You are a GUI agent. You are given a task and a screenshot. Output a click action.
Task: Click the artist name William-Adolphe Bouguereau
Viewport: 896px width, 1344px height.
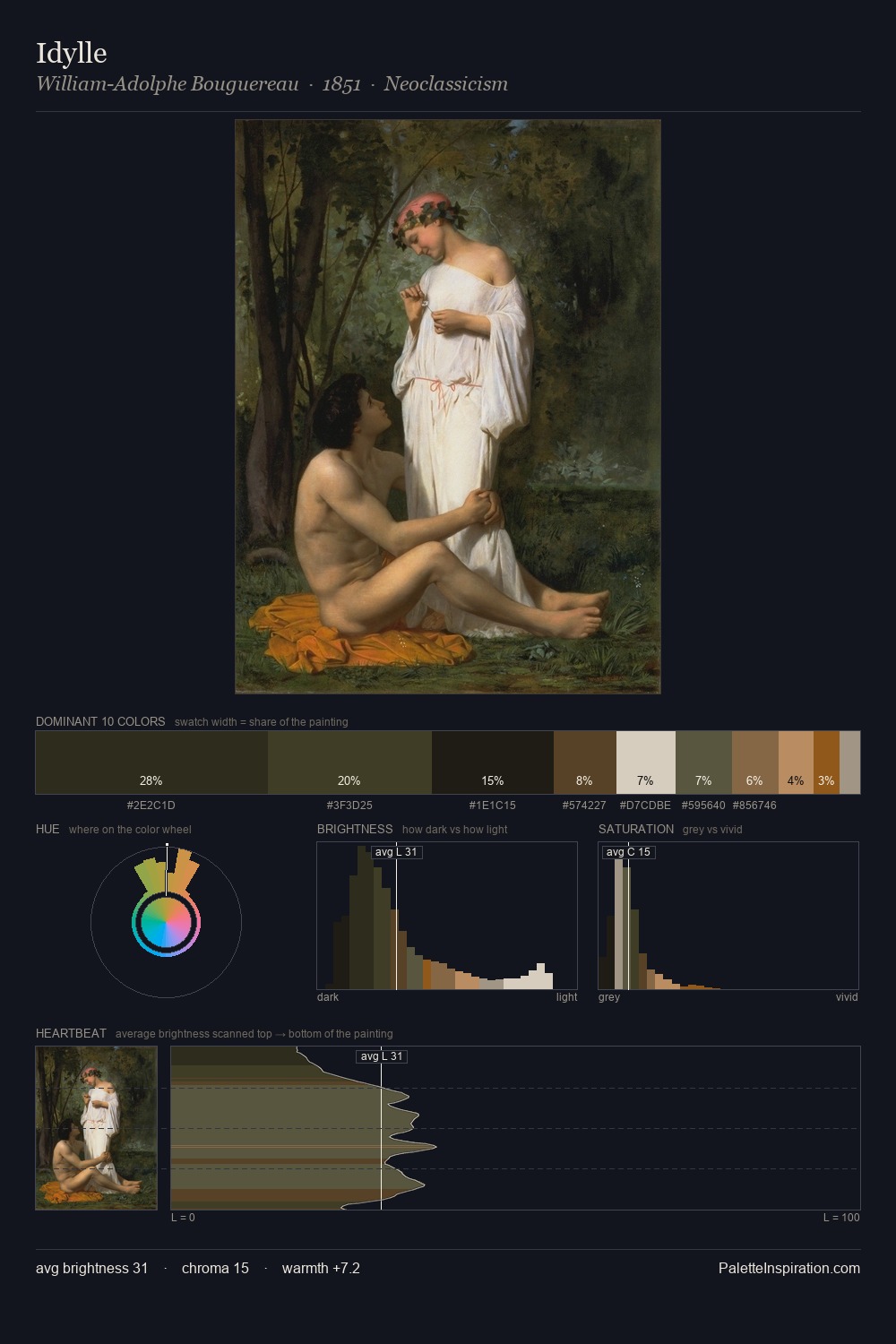tap(168, 84)
